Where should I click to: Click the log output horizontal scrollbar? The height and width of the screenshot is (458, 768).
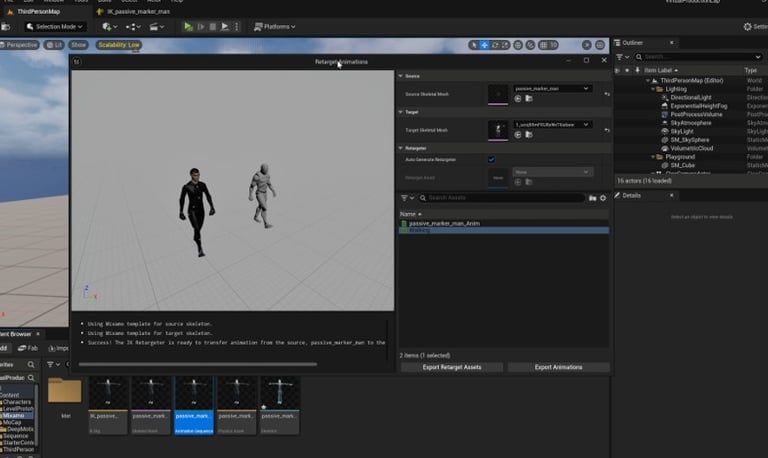(x=197, y=364)
